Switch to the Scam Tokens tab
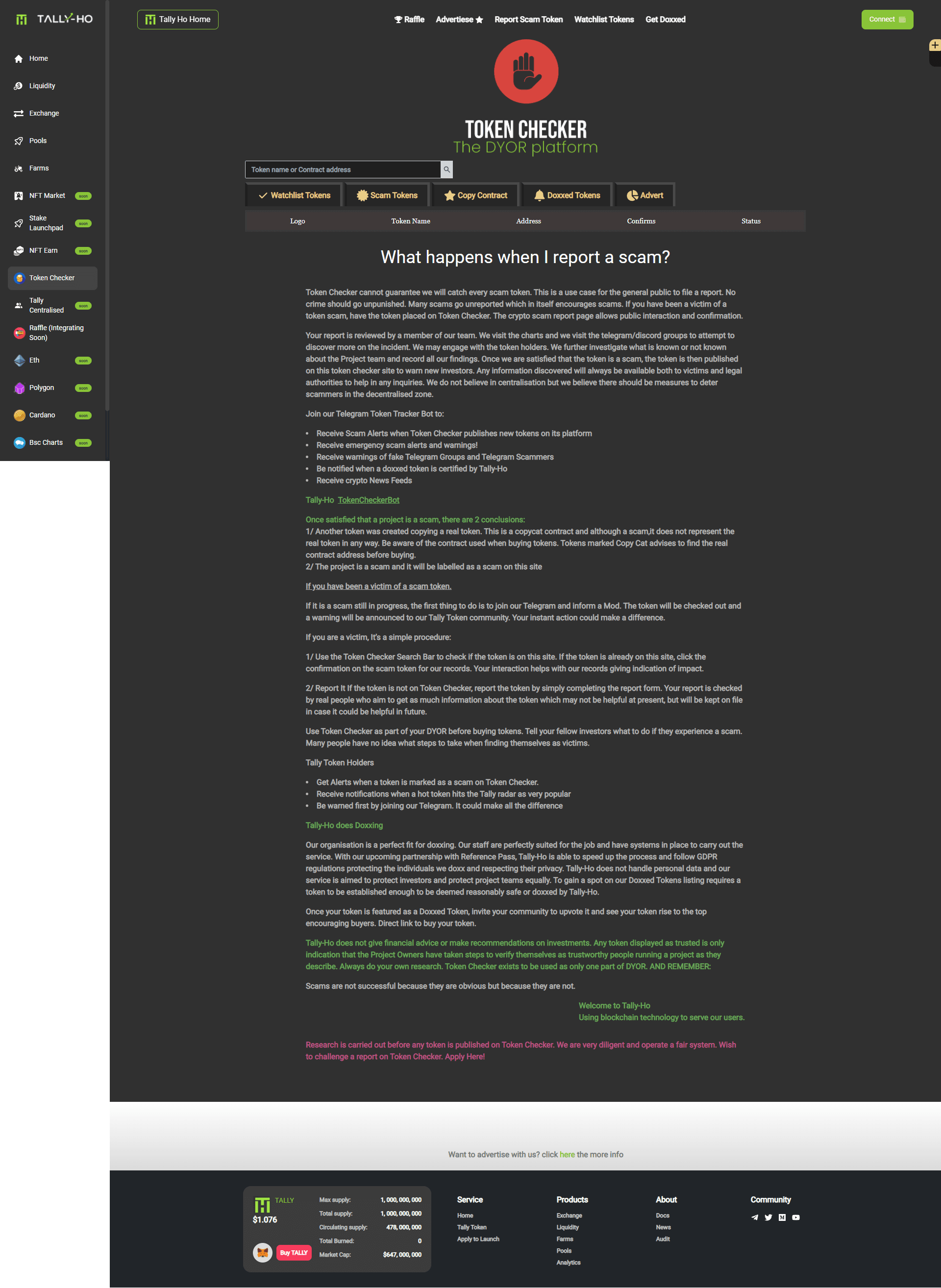 point(387,195)
